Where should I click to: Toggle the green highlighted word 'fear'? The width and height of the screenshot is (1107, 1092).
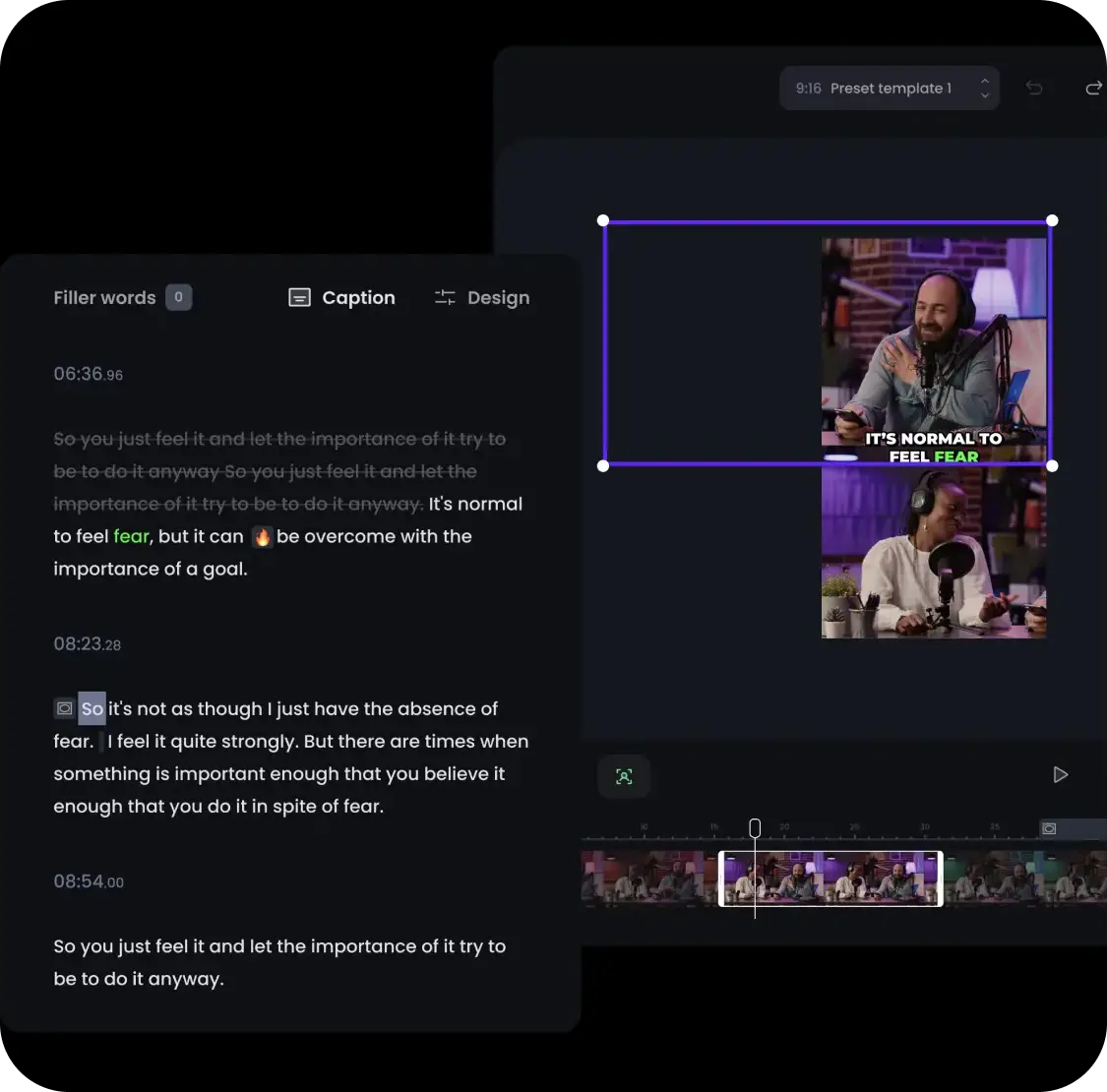pyautogui.click(x=131, y=536)
